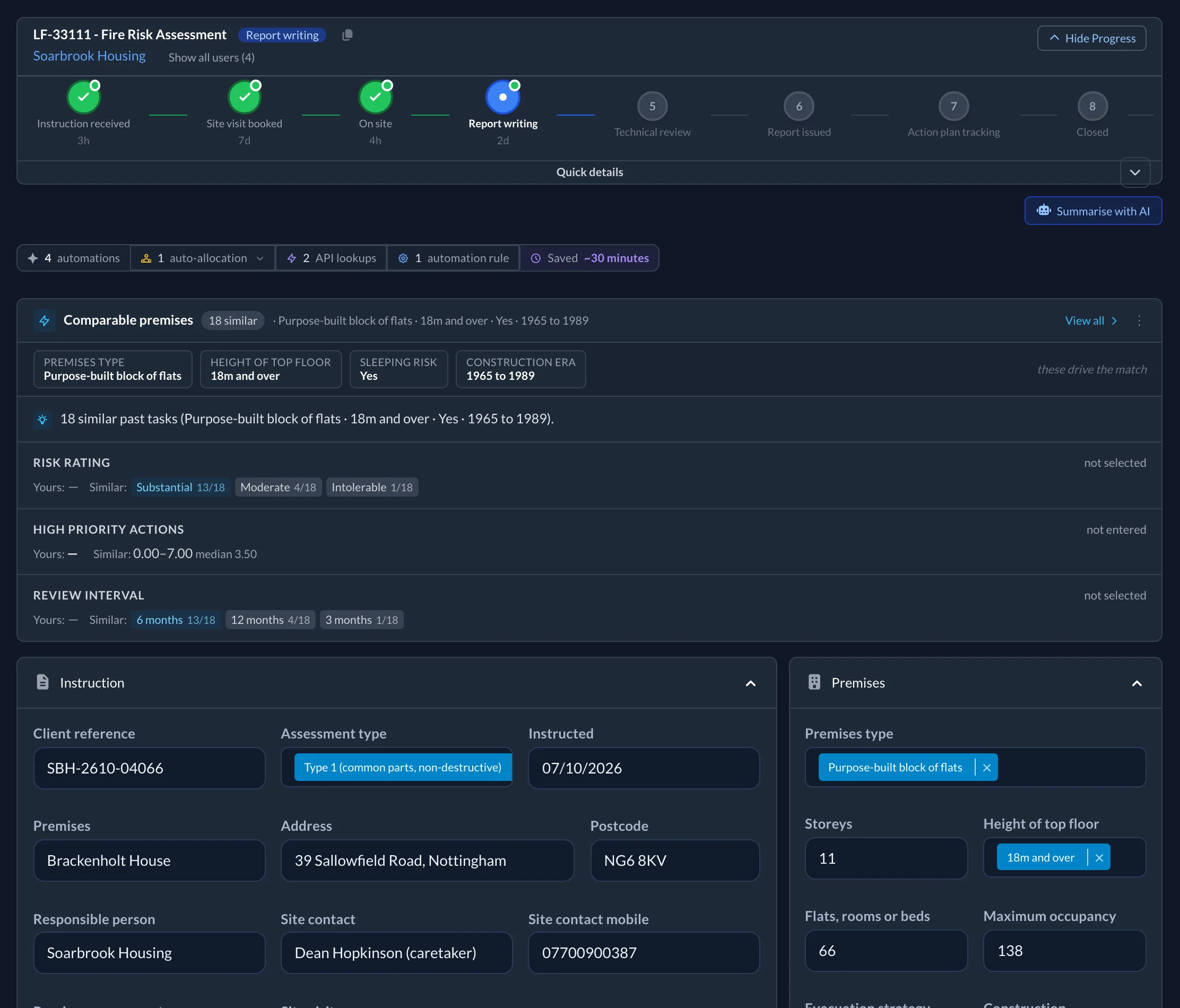Open the 2 API lookups tab
1180x1008 pixels.
tap(332, 258)
